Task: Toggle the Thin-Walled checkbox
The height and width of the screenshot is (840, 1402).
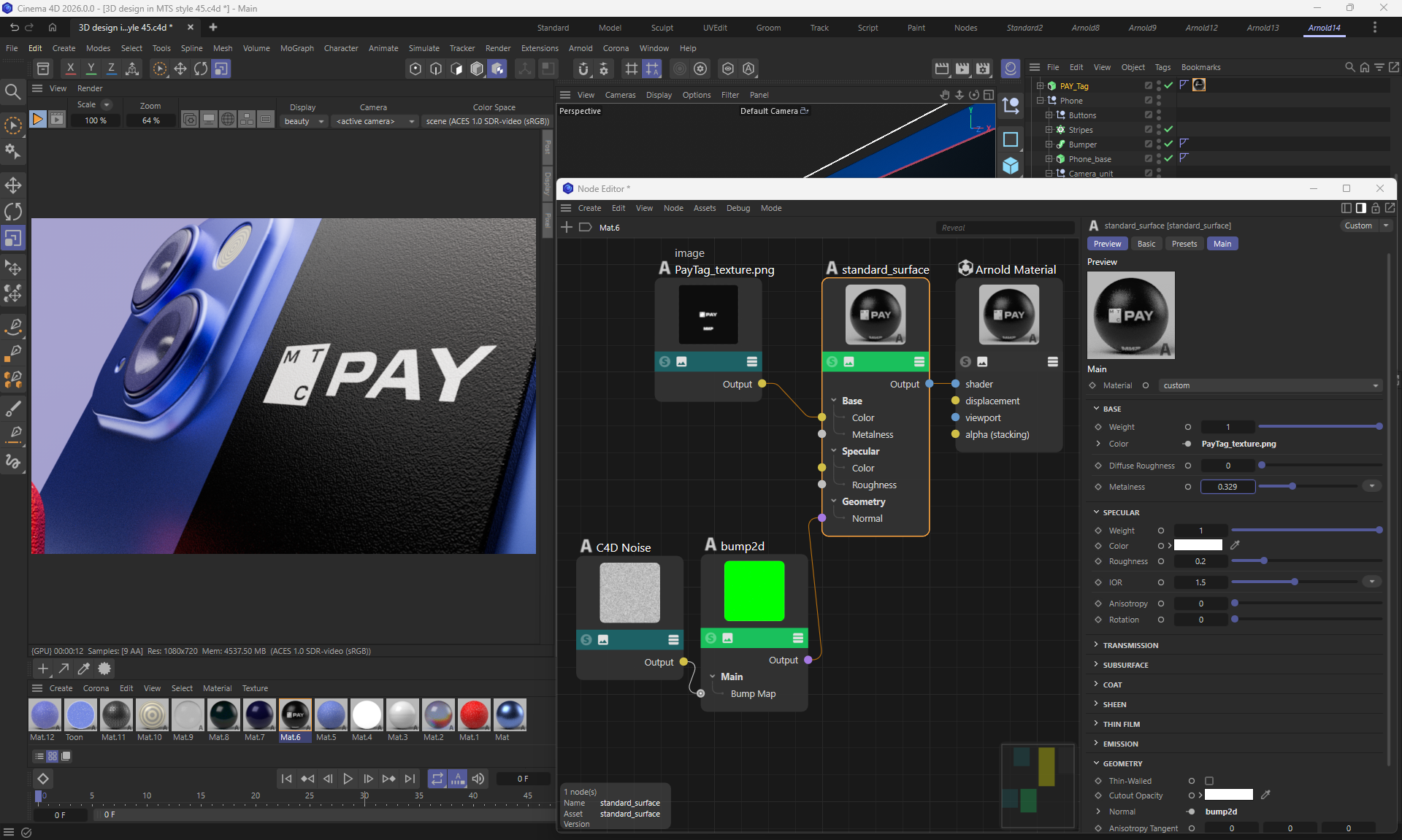Action: tap(1209, 781)
